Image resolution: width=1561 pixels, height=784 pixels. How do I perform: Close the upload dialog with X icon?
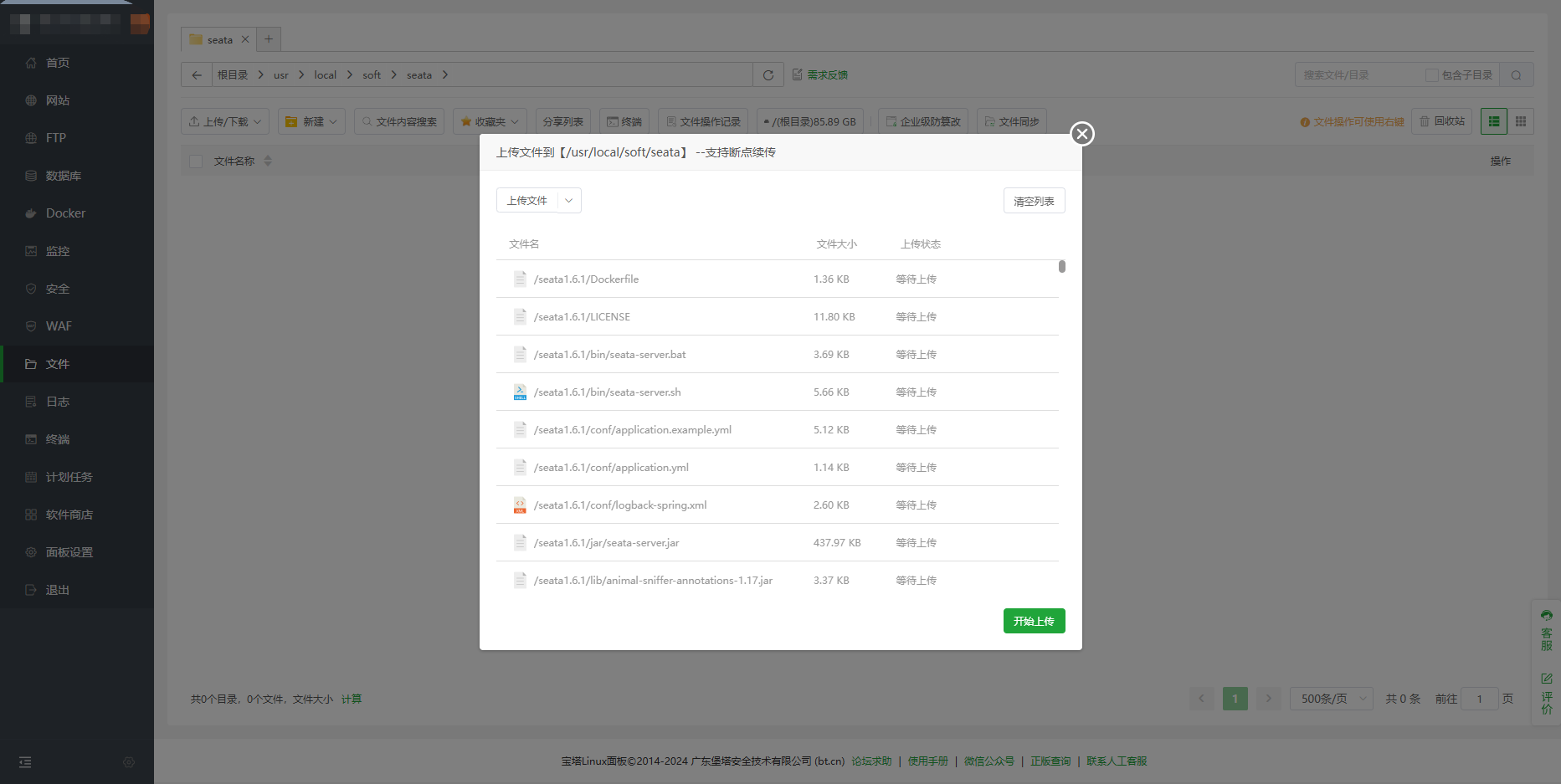pos(1082,134)
